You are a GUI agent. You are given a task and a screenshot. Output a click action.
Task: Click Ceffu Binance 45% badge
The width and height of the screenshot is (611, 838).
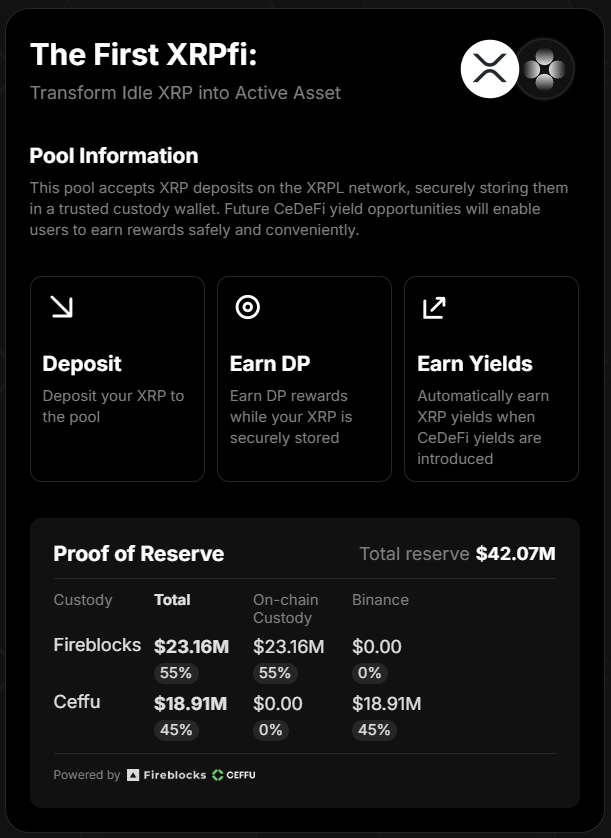pyautogui.click(x=374, y=730)
